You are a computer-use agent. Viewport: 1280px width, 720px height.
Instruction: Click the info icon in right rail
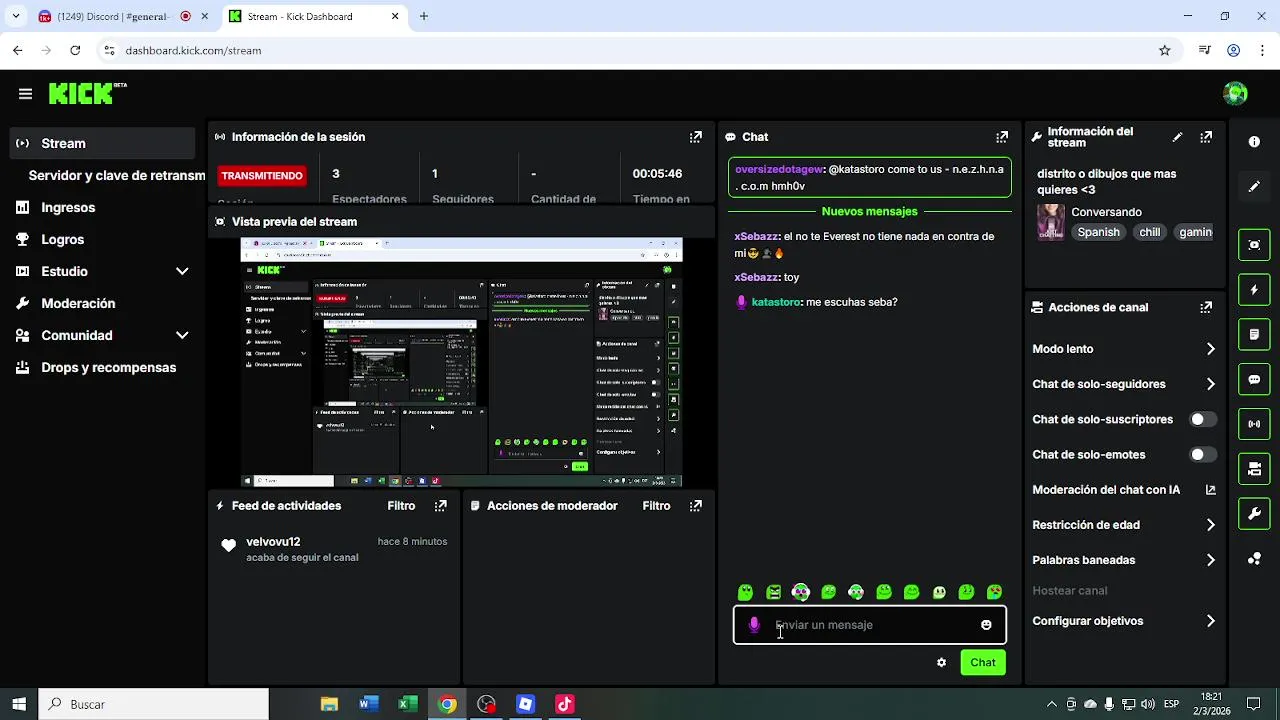pos(1254,142)
